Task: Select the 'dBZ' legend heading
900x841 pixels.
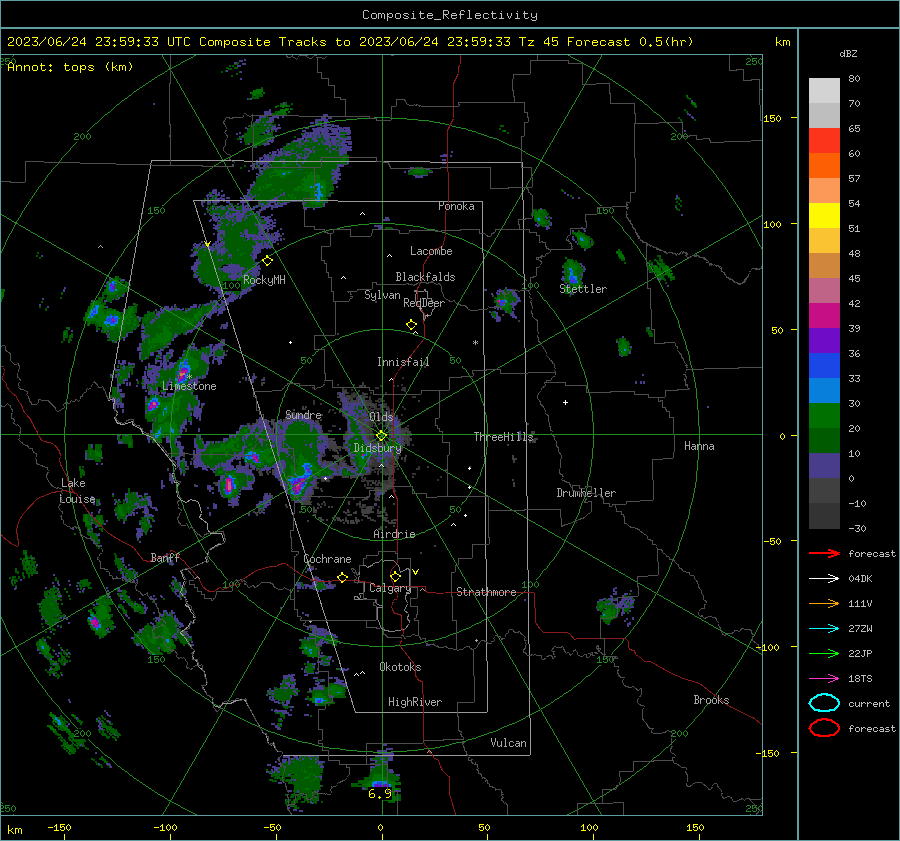Action: (848, 54)
